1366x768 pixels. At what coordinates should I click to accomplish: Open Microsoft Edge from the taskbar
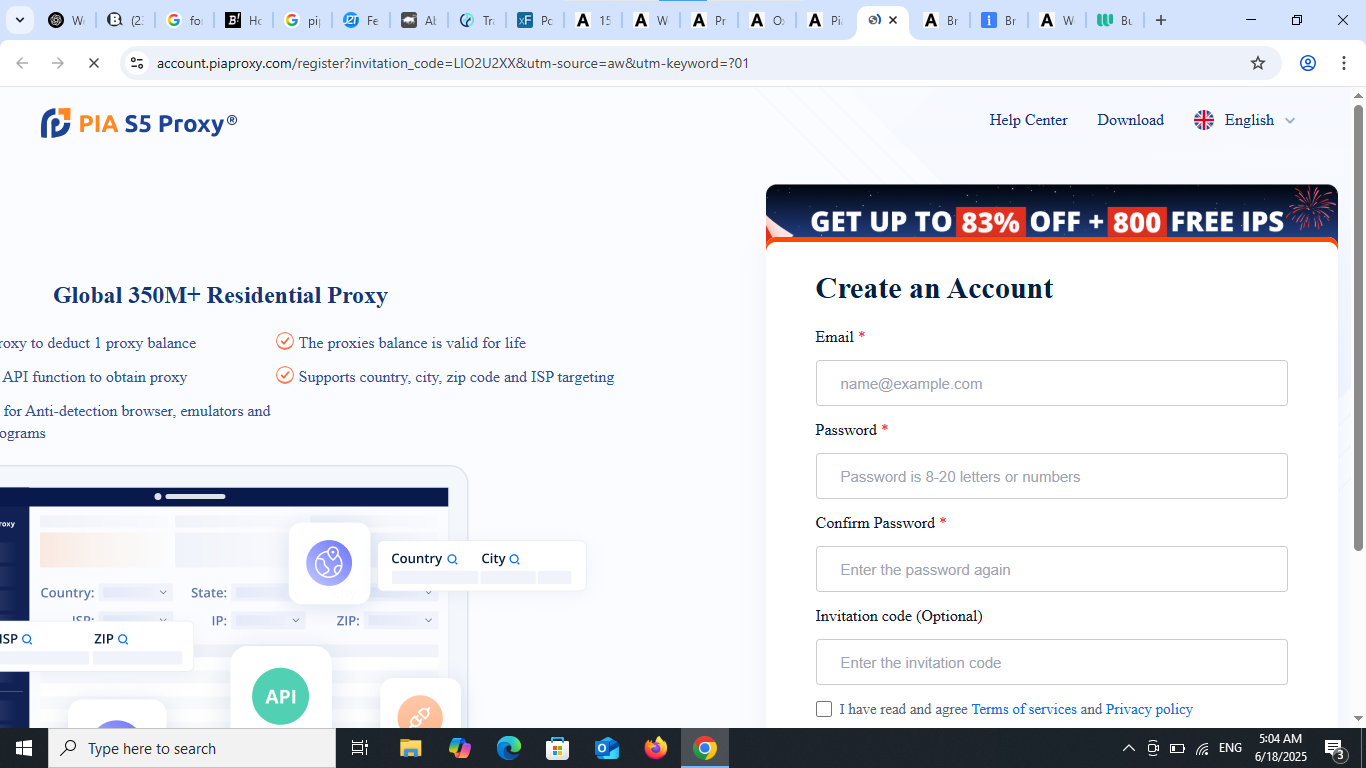tap(509, 748)
